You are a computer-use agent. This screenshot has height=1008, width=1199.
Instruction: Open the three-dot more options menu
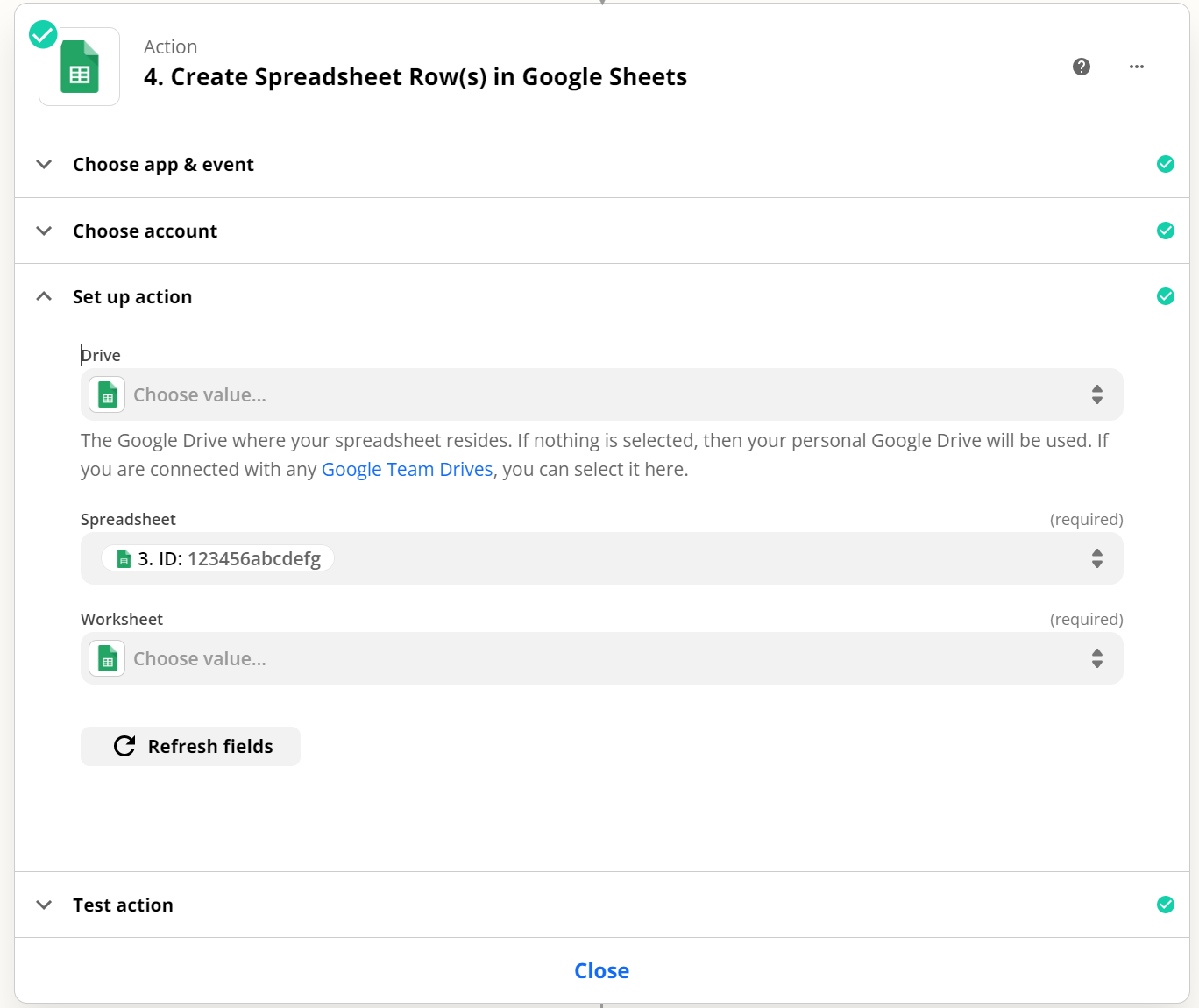(x=1137, y=67)
